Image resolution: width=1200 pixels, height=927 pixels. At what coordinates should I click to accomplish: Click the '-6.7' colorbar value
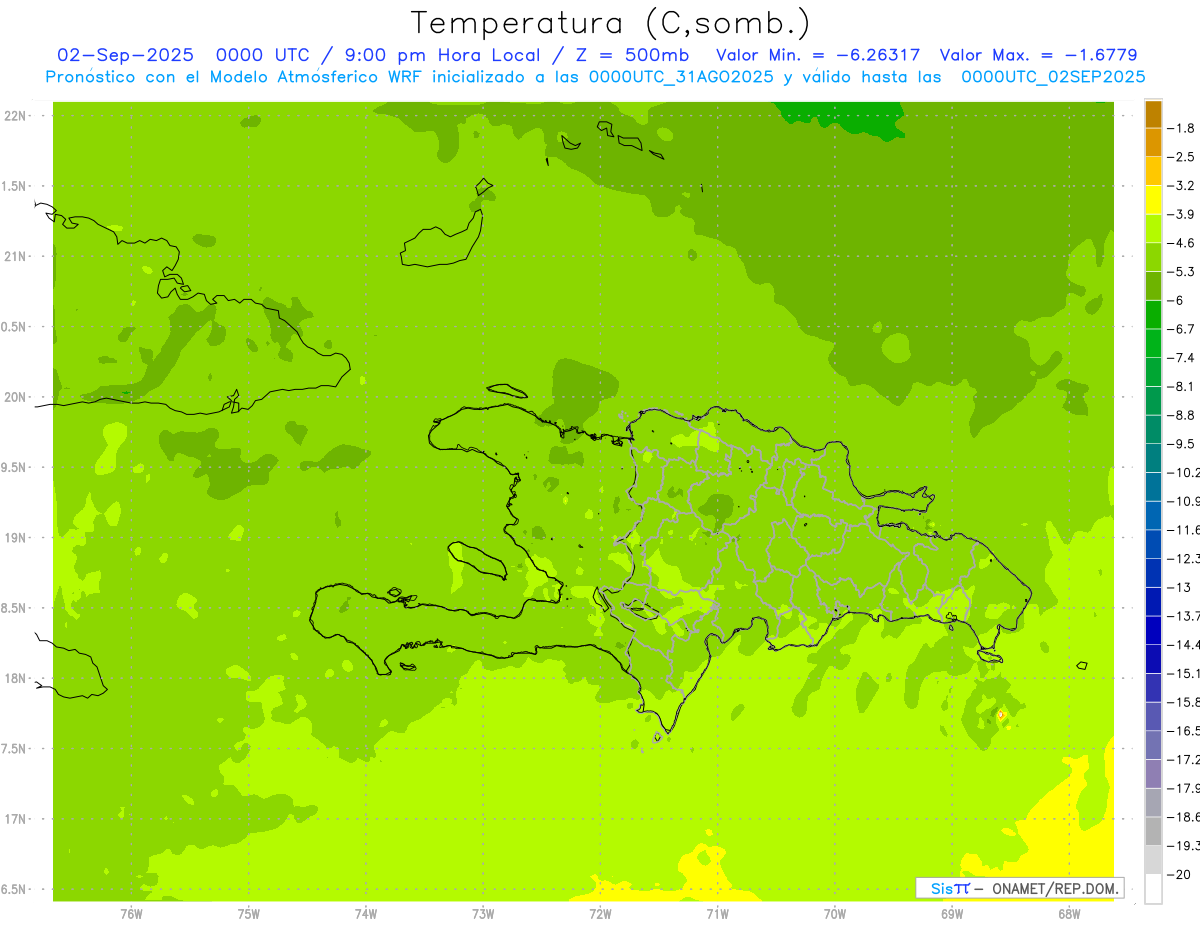point(1183,329)
